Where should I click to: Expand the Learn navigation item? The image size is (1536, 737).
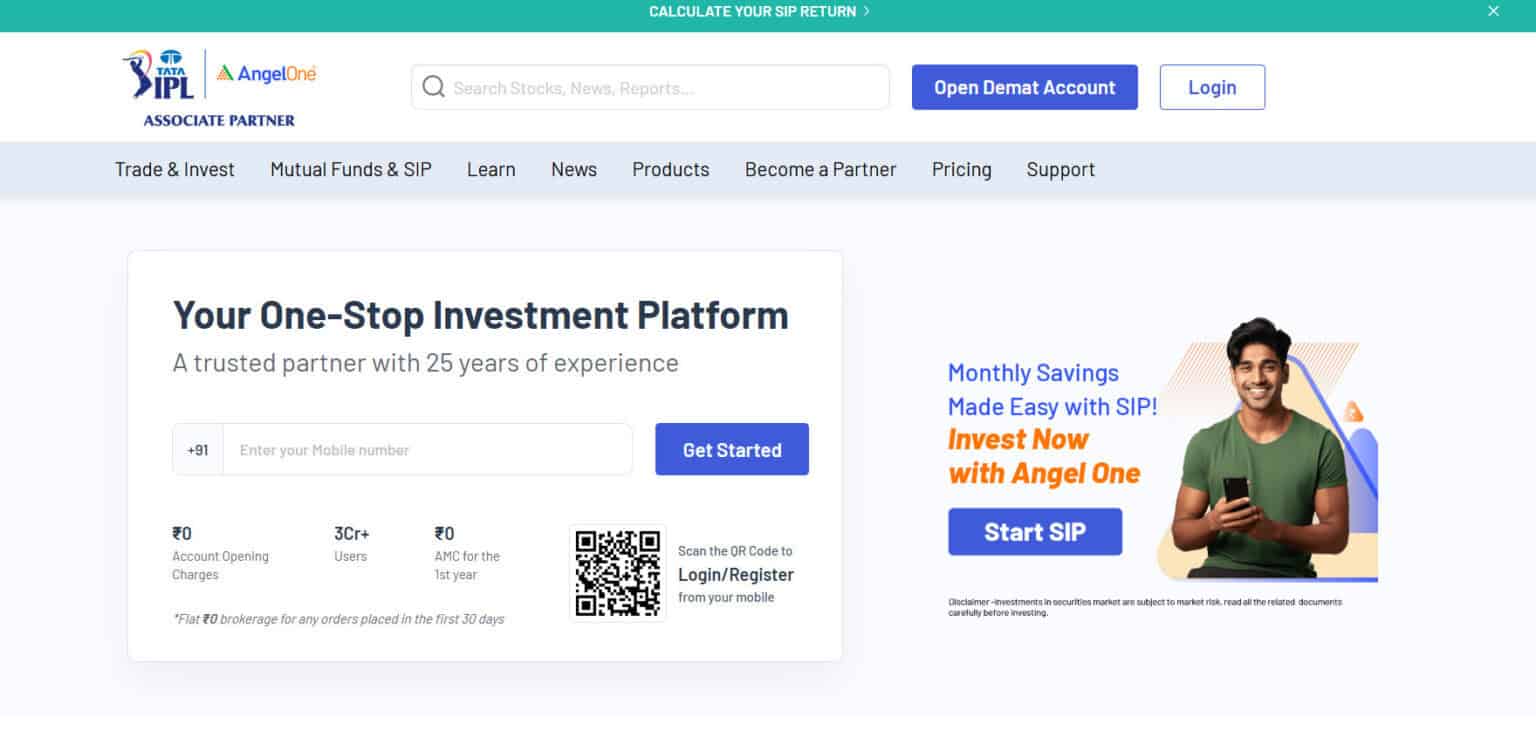click(490, 169)
